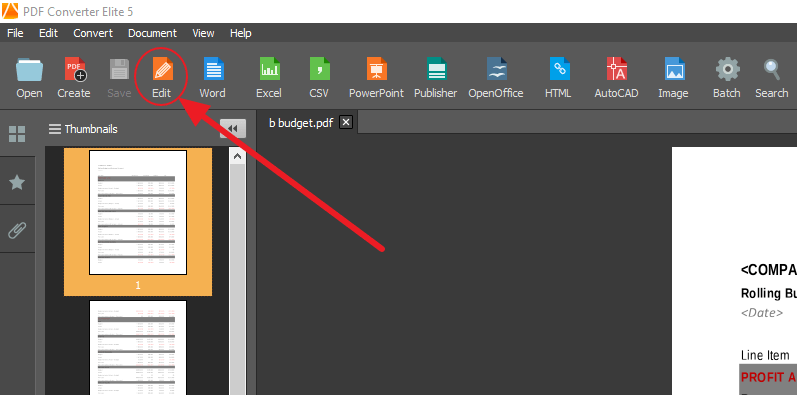Close the b budget.pdf tab

(x=346, y=123)
